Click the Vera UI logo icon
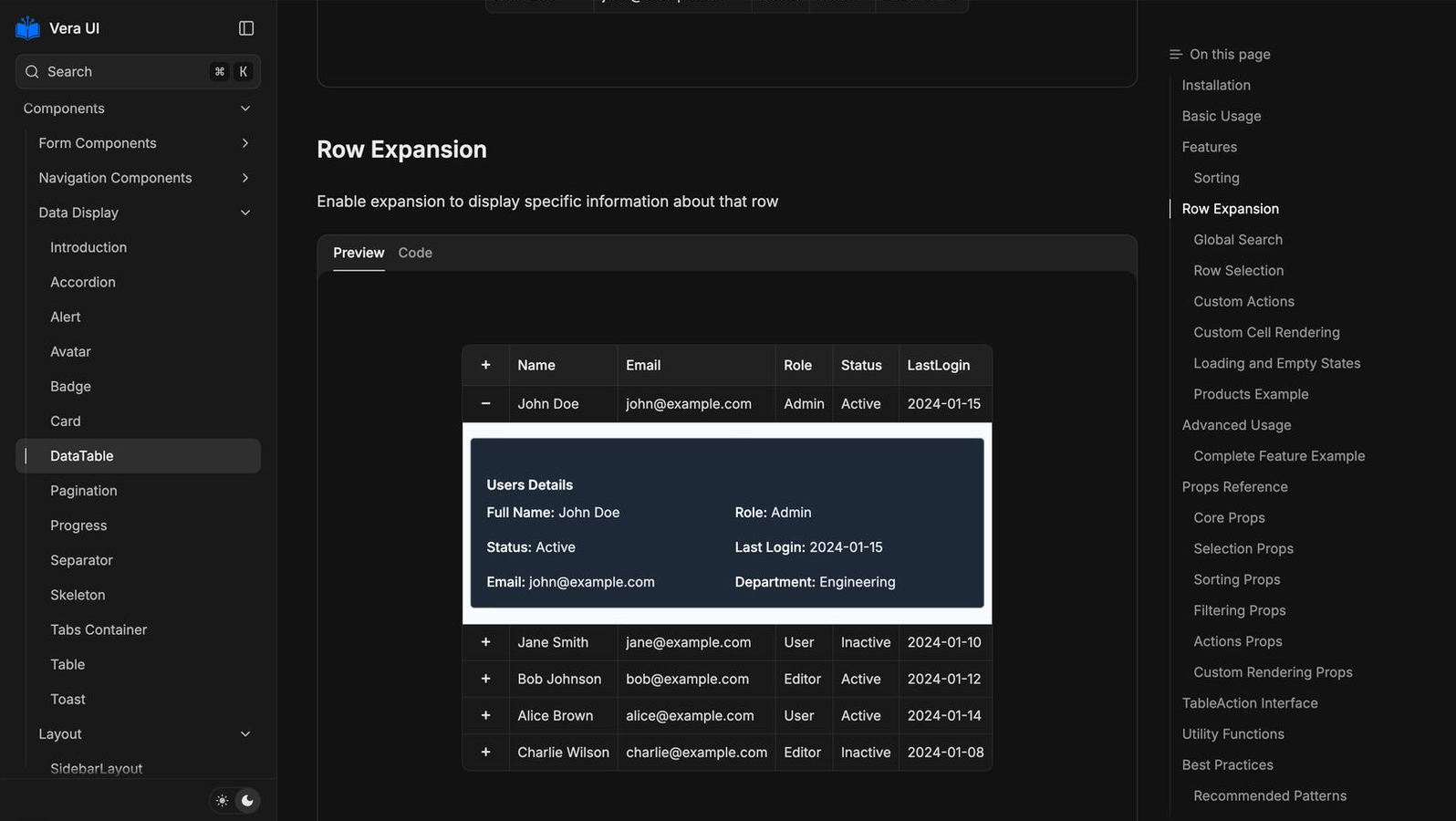The width and height of the screenshot is (1456, 821). click(28, 28)
